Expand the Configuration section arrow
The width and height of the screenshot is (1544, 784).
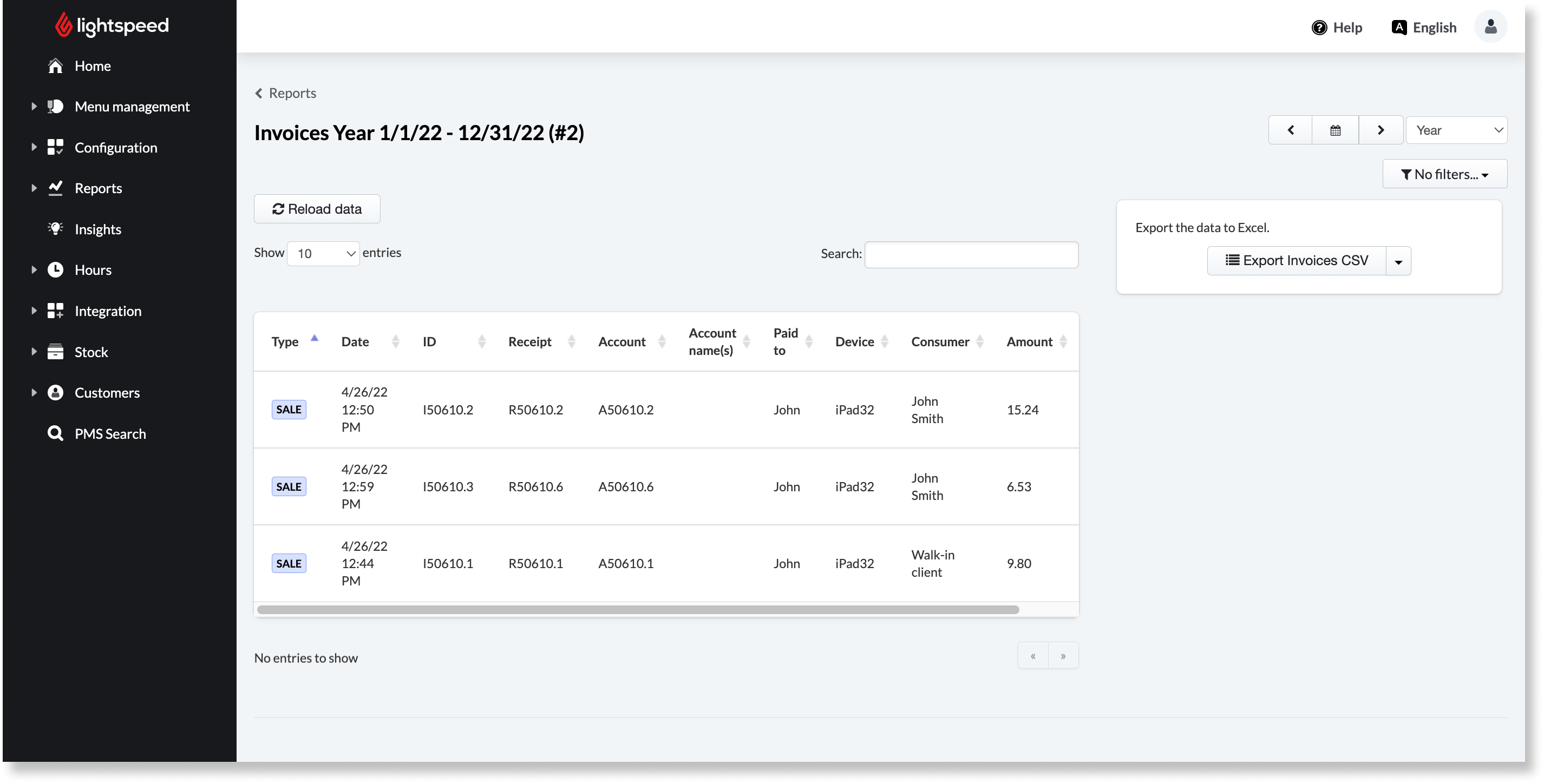pyautogui.click(x=34, y=147)
